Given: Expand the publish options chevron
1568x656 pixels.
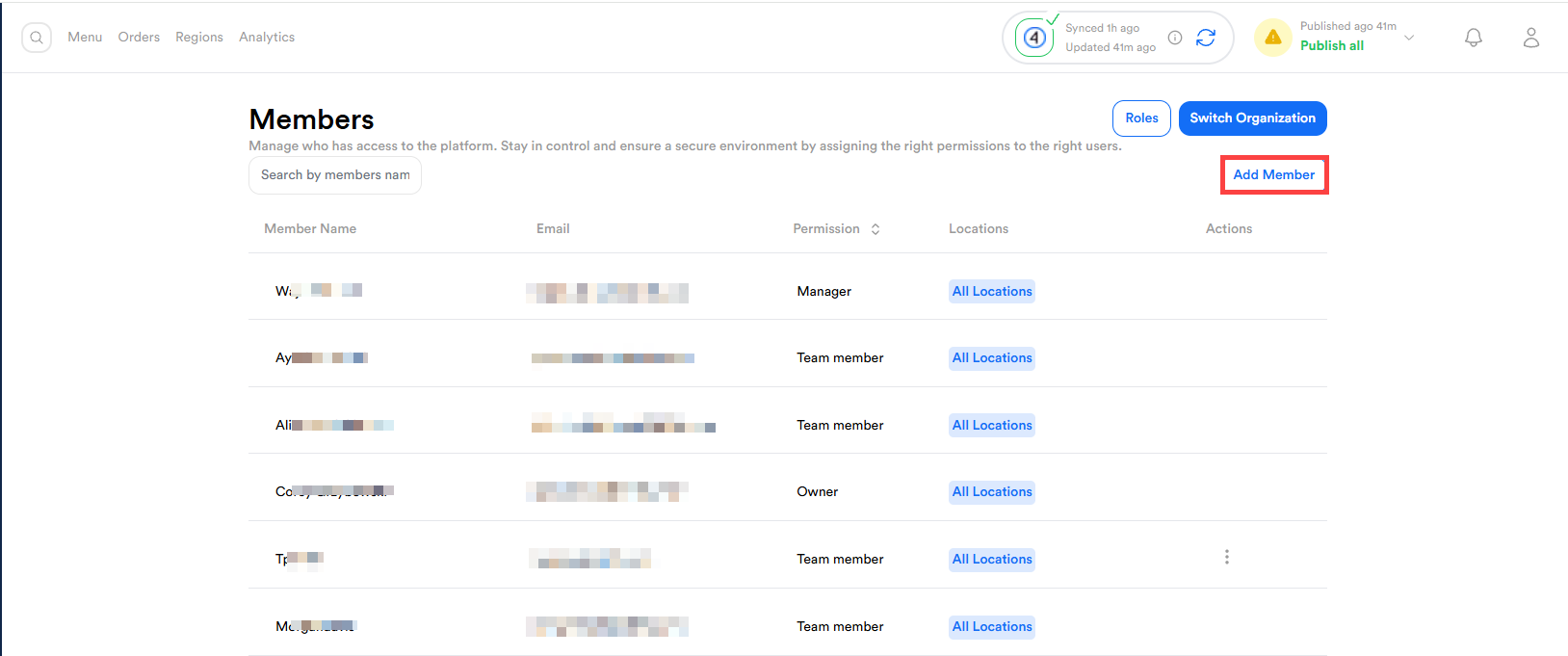Looking at the screenshot, I should click(1409, 38).
